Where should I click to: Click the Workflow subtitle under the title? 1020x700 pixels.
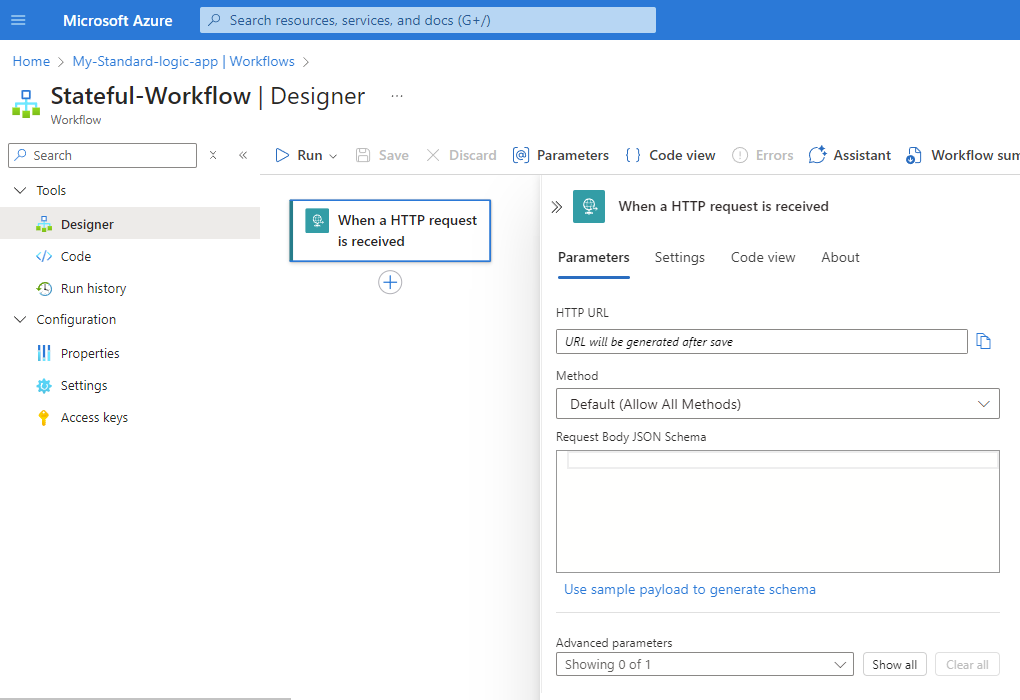click(x=76, y=120)
